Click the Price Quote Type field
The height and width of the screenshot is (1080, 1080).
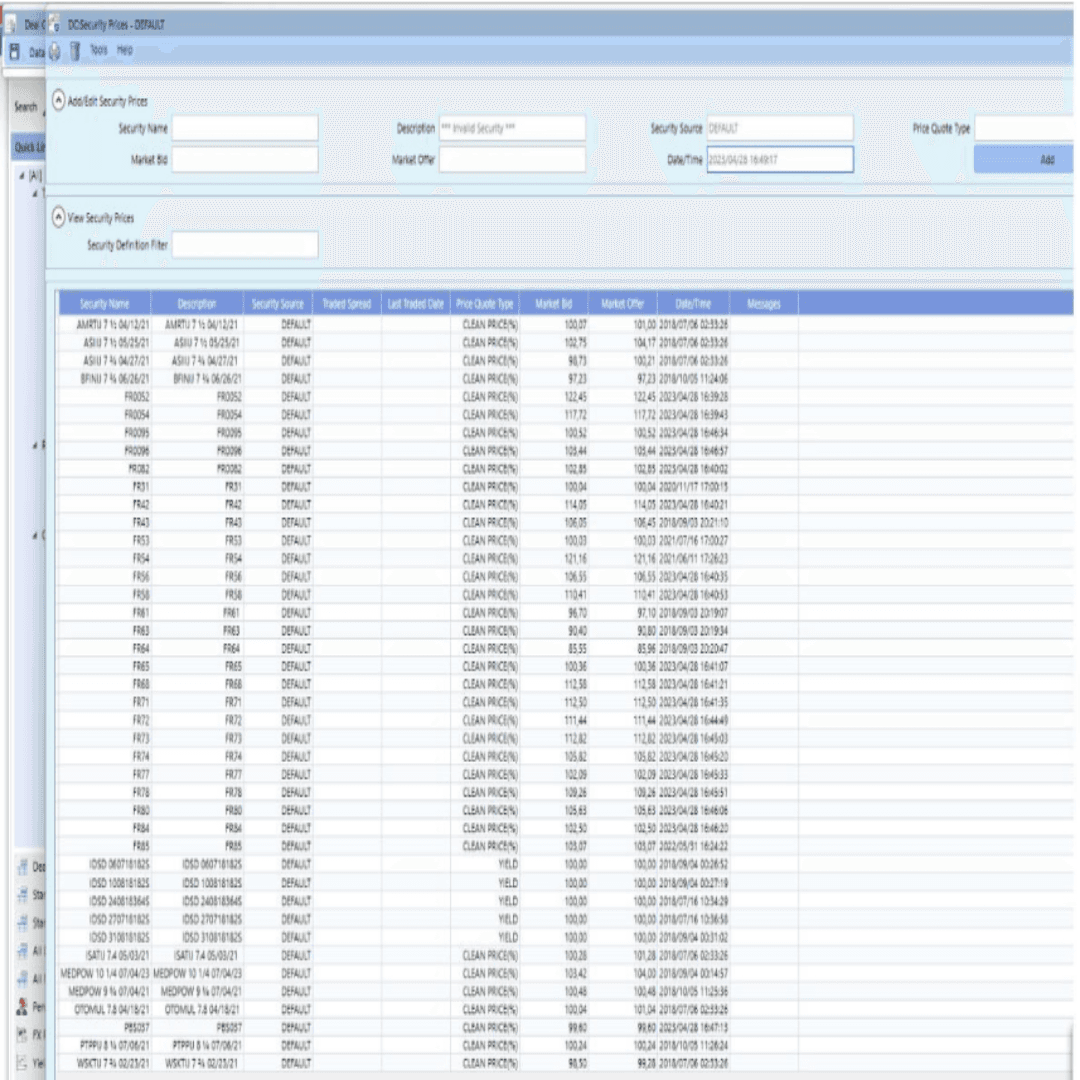(x=1025, y=129)
